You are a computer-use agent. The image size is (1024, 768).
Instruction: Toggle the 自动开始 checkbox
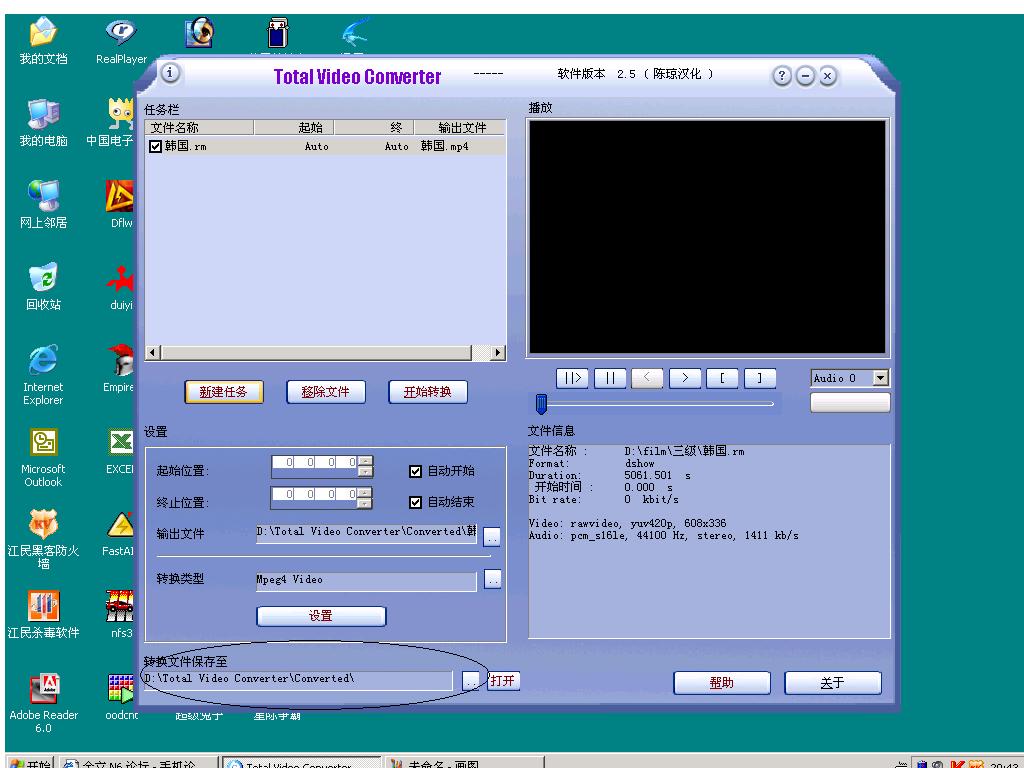pos(416,471)
